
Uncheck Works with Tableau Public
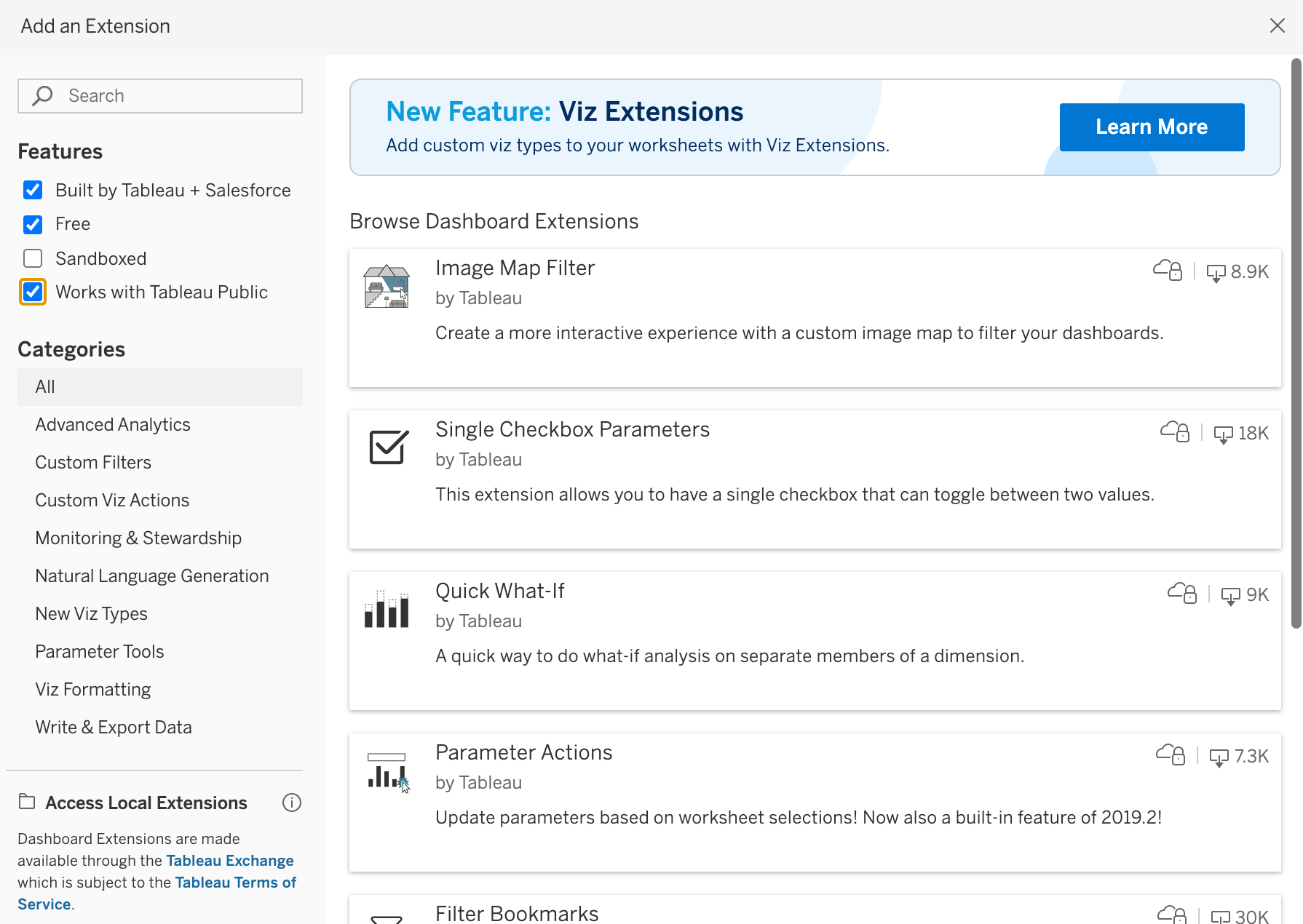coord(33,292)
